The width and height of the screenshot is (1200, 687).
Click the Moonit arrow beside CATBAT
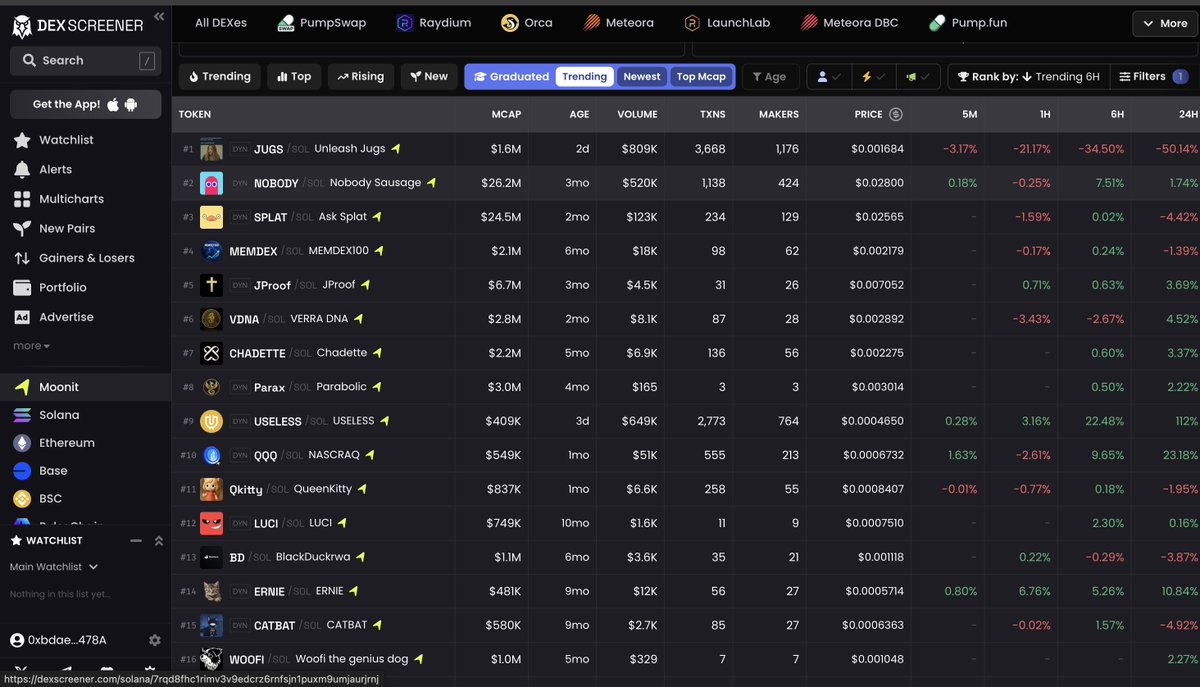(379, 625)
